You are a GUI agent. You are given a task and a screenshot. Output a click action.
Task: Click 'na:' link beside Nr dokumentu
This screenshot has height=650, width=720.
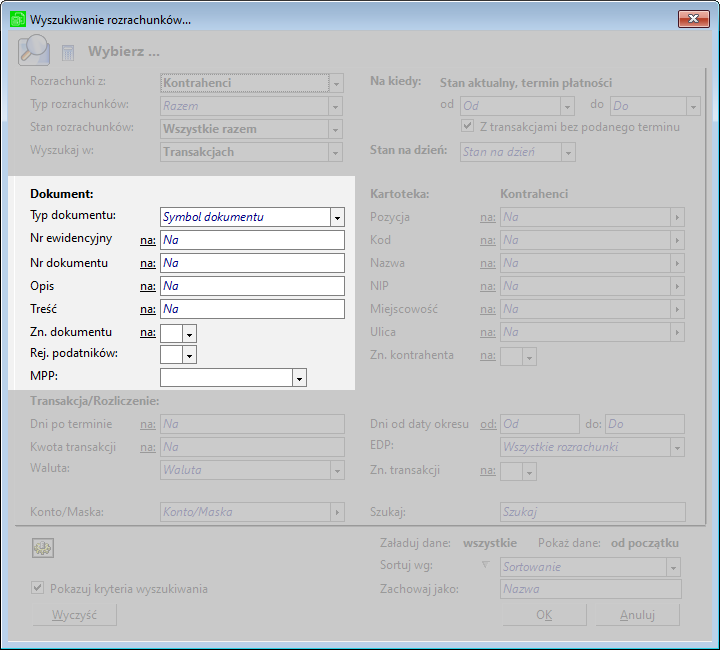pos(148,263)
